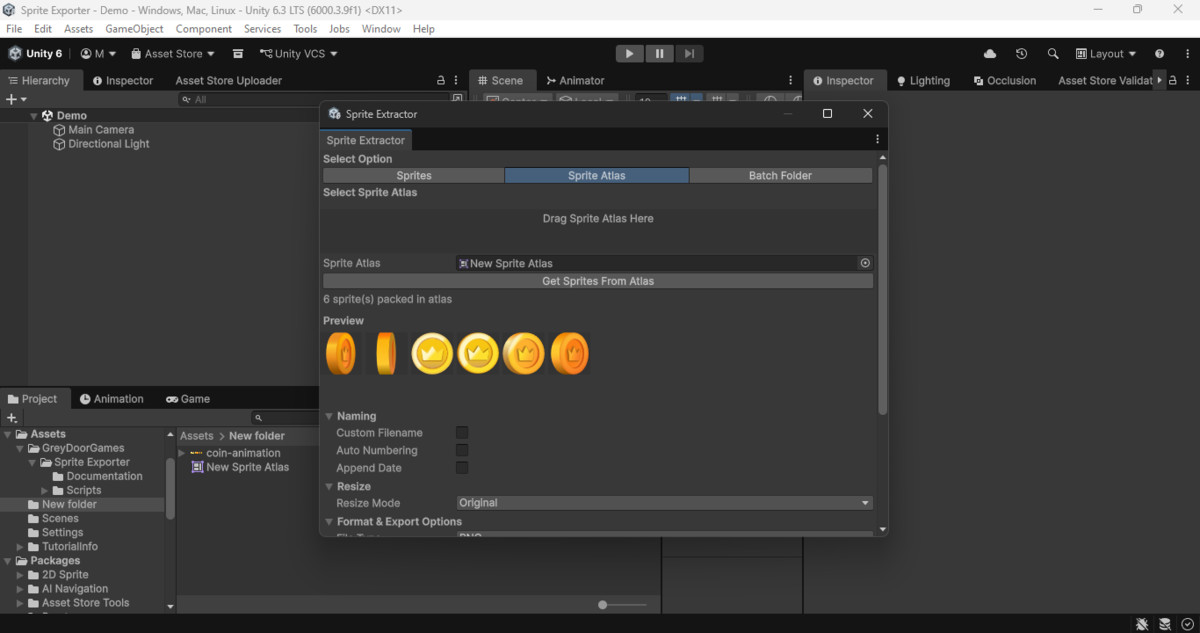Open the Hierarchy plus create dropdown
The height and width of the screenshot is (633, 1200).
click(16, 99)
